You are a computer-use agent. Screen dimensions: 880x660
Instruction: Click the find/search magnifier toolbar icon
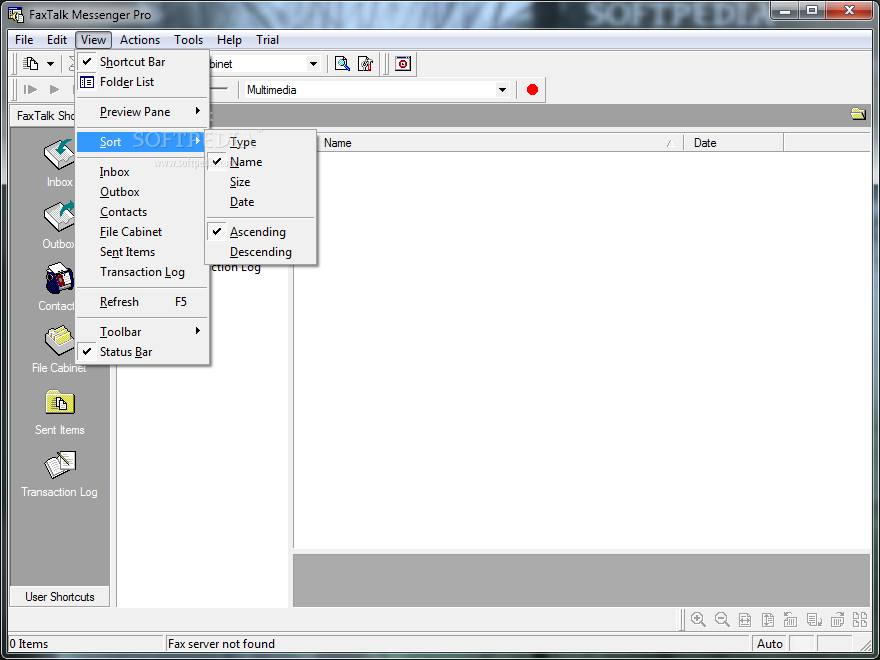click(x=342, y=63)
